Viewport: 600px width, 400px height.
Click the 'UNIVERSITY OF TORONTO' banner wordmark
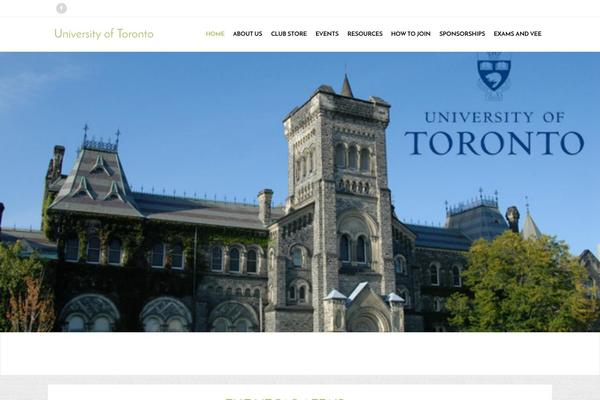point(494,133)
